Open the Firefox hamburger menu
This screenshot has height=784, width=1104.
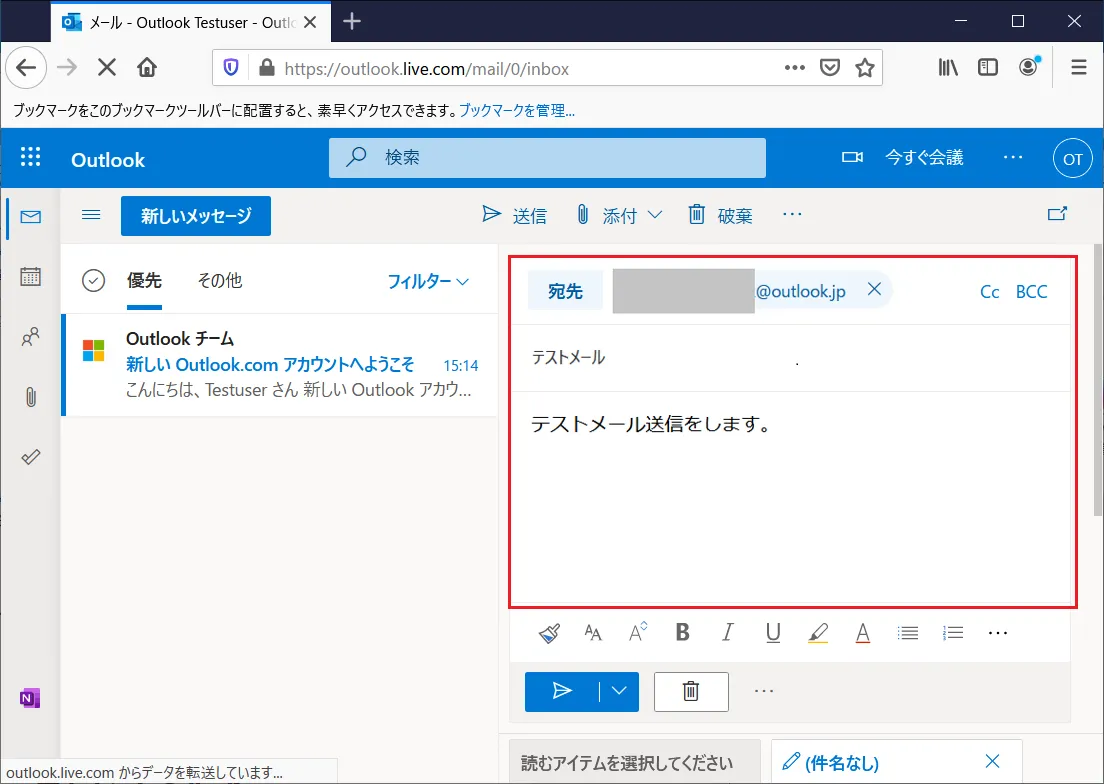[1078, 68]
